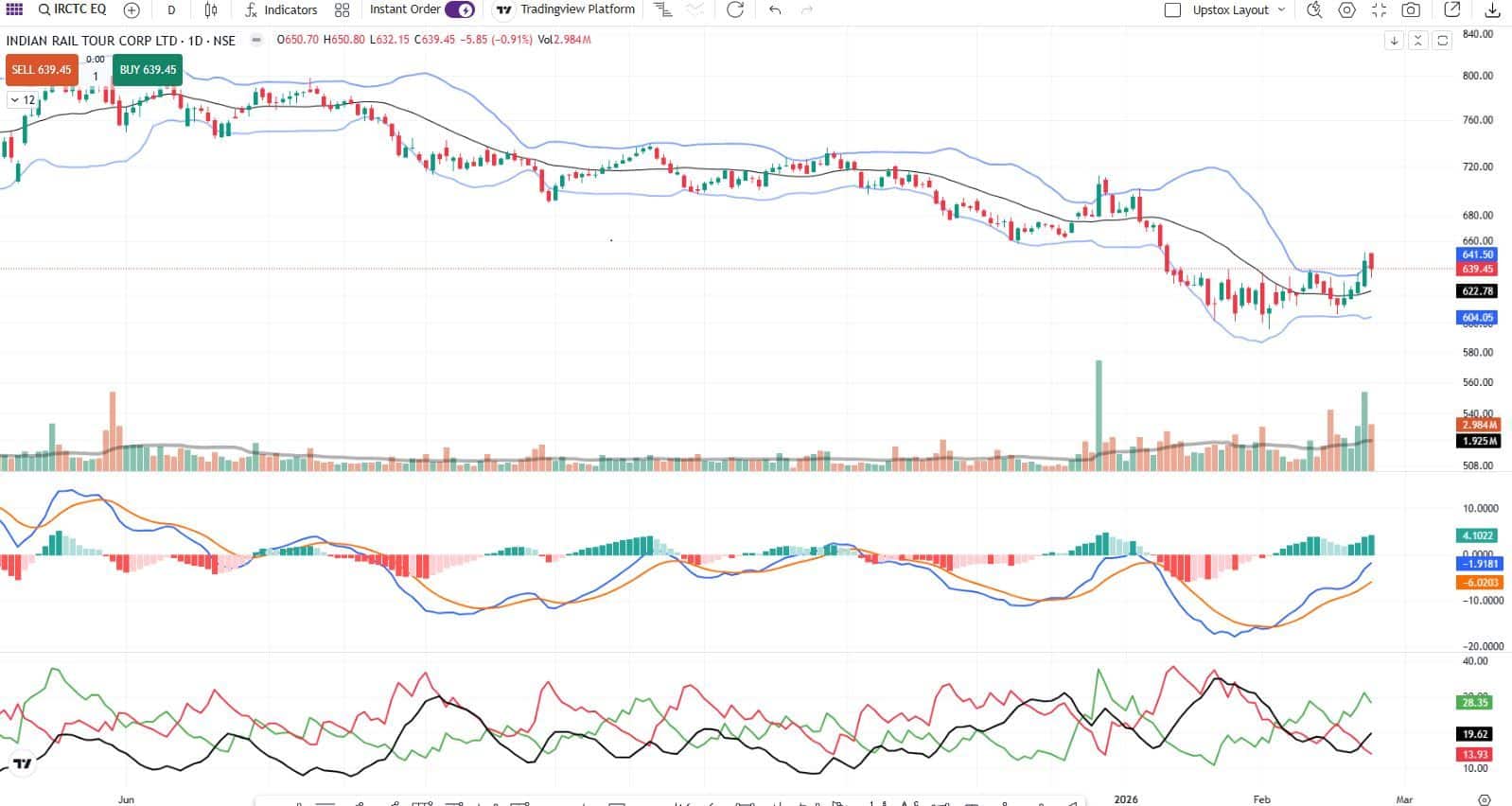Select the single-pane layout square icon

point(1172,9)
